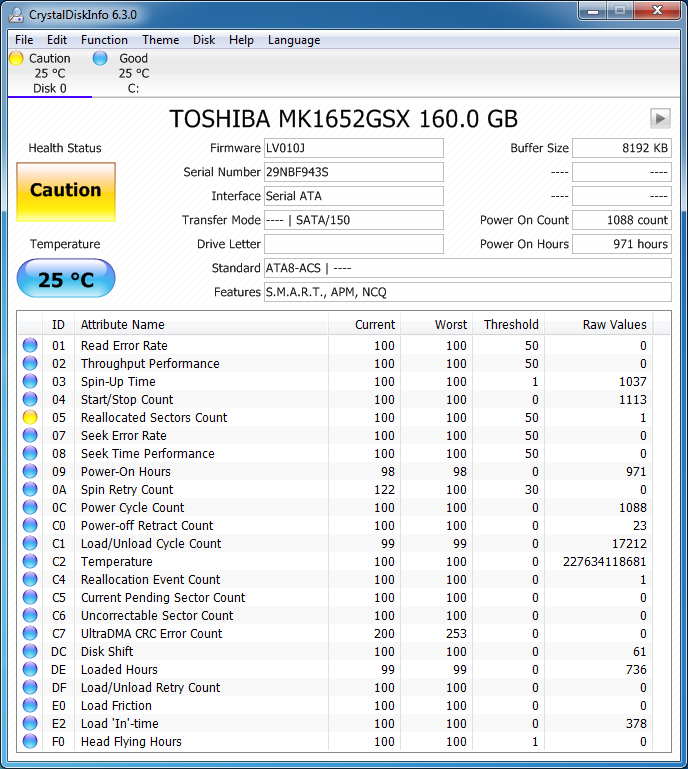
Task: Click blue status icon for Load Friction
Action: click(30, 705)
